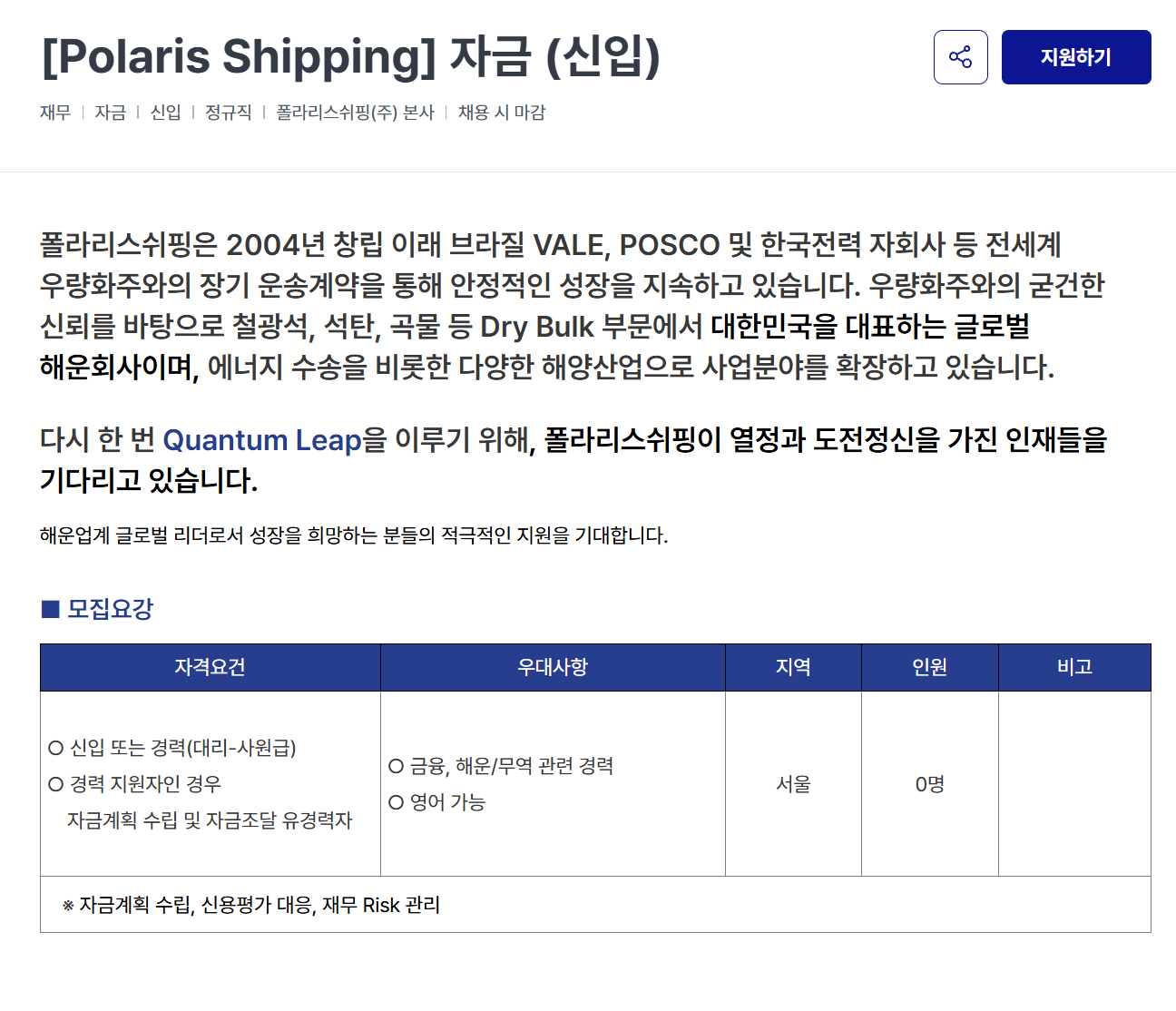Click the 서울 cell in the table
The height and width of the screenshot is (1011, 1176).
tap(793, 784)
